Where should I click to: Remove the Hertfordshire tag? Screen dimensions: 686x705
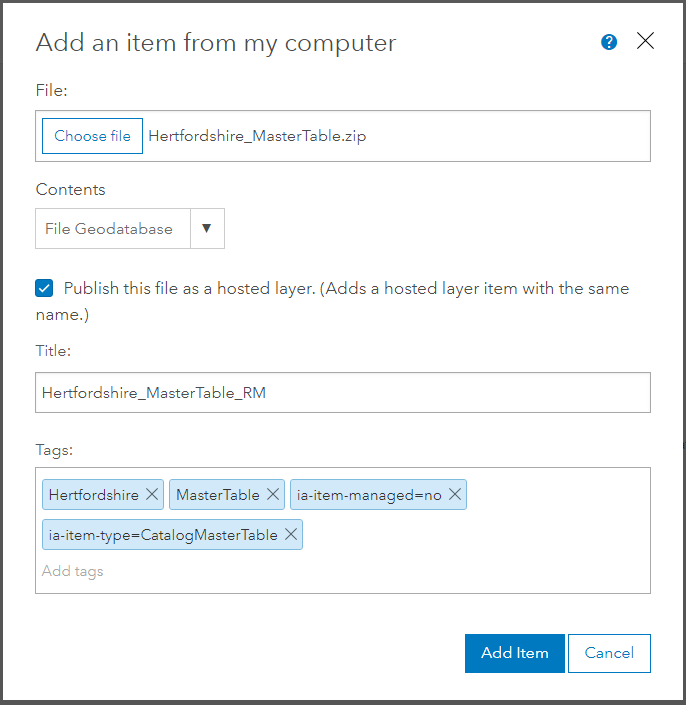pos(152,495)
